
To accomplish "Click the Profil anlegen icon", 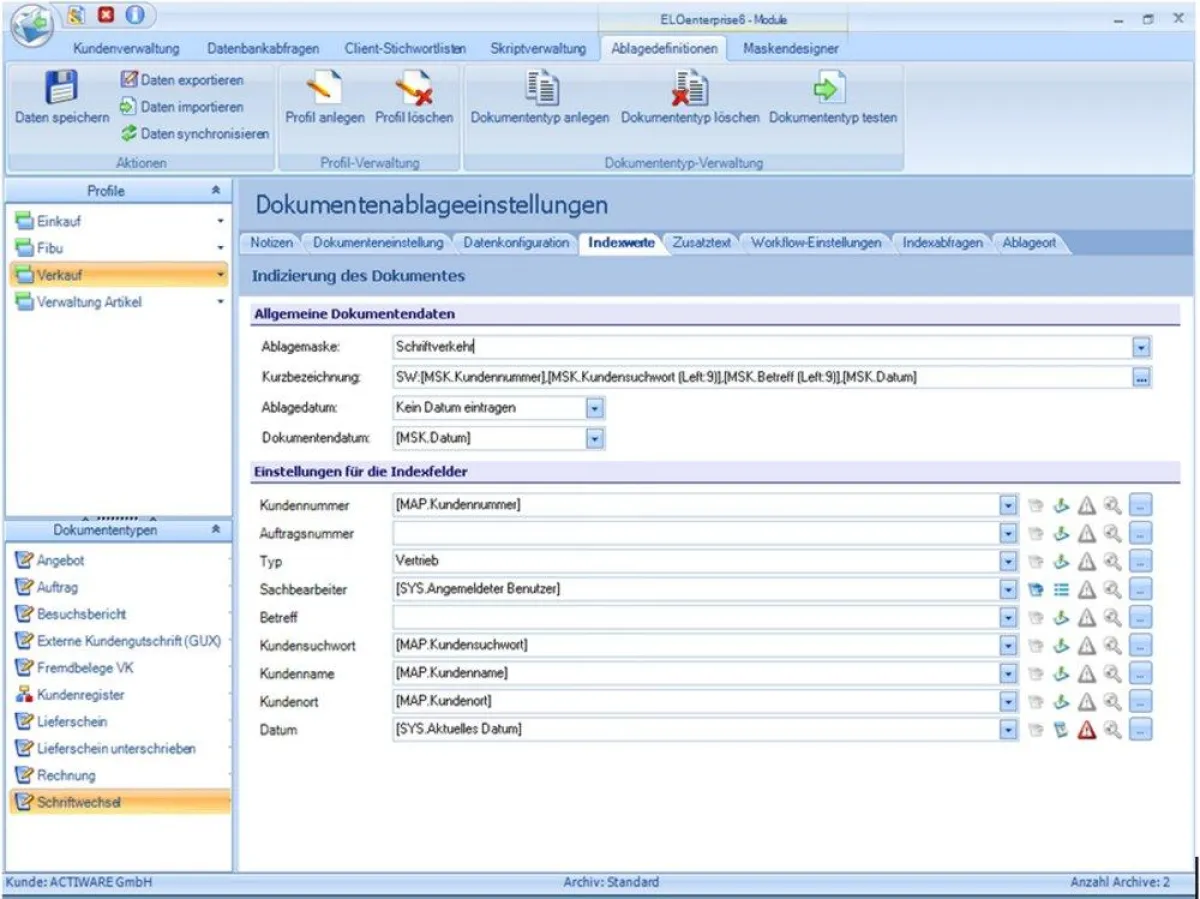I will click(324, 88).
